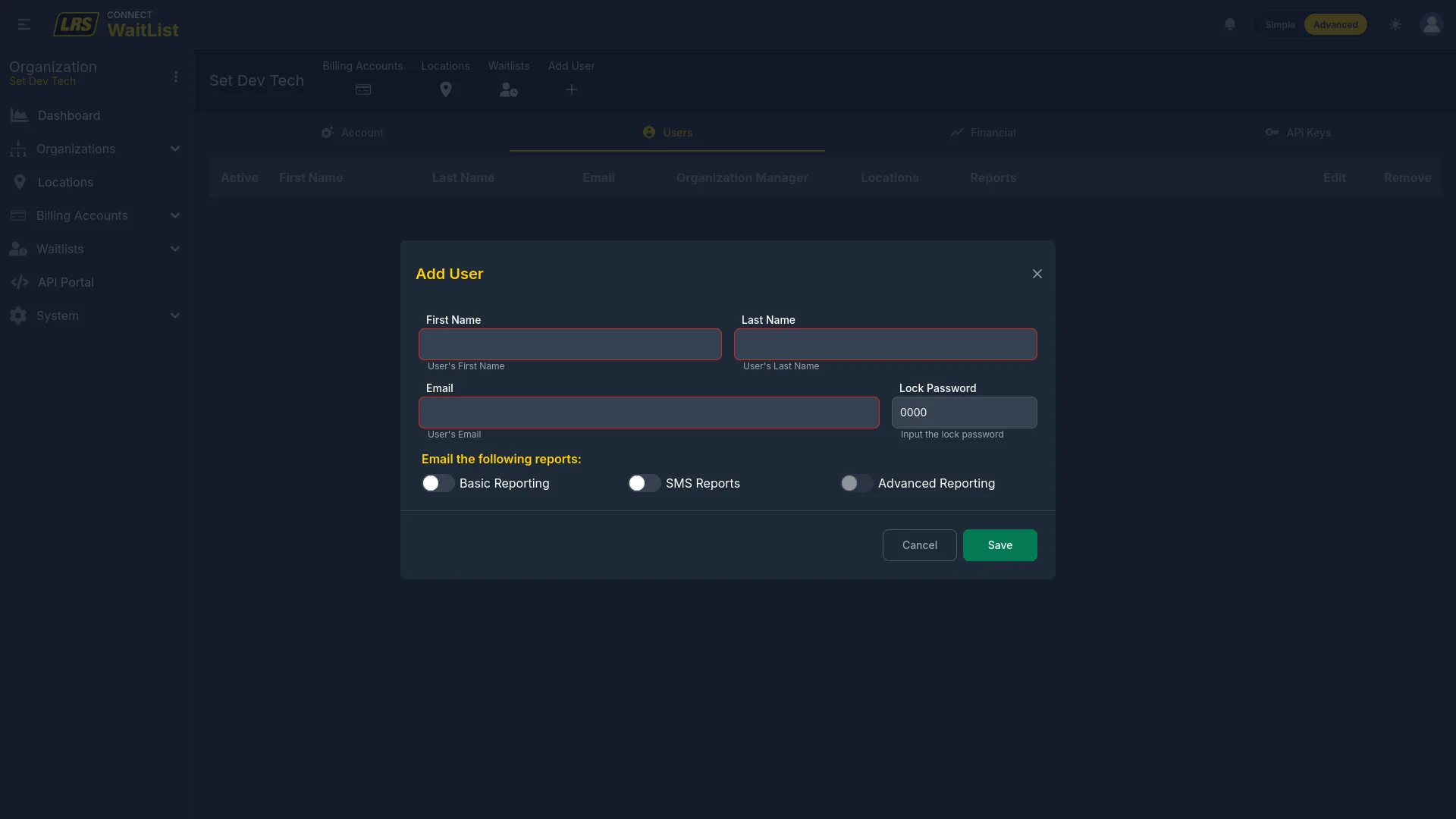Click the Remove column header
Screen dimensions: 1456x819
[x=1407, y=177]
